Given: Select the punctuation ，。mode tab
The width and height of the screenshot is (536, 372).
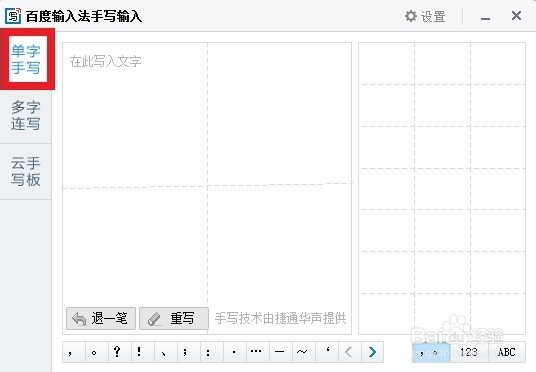Looking at the screenshot, I should pyautogui.click(x=431, y=352).
